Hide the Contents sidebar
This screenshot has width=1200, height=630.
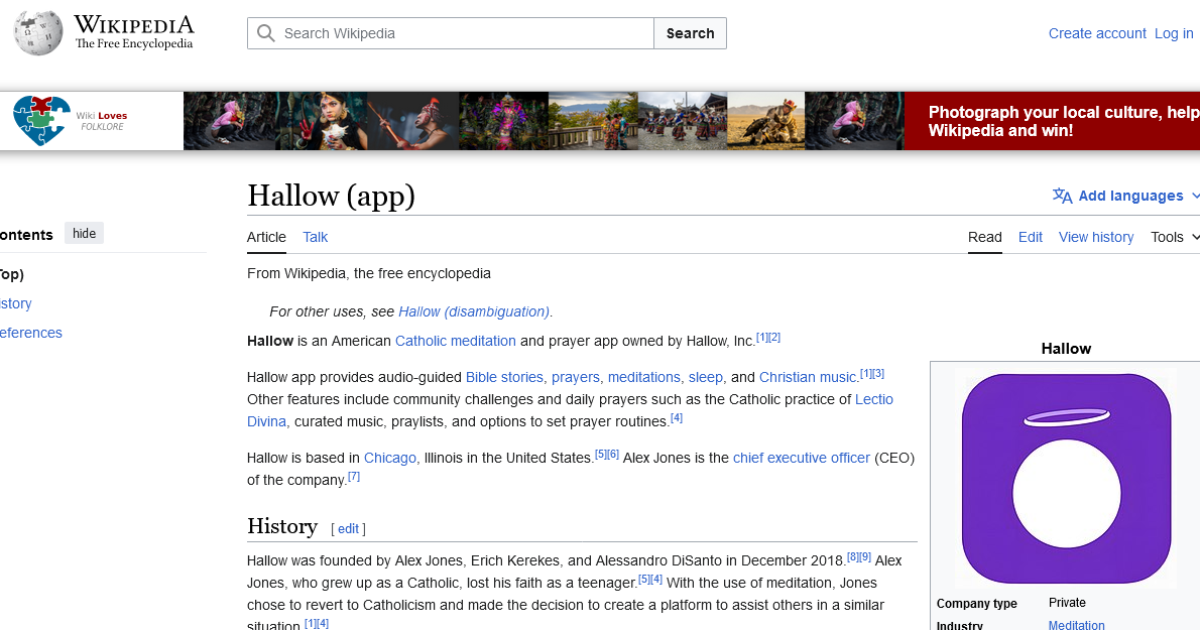pos(83,232)
